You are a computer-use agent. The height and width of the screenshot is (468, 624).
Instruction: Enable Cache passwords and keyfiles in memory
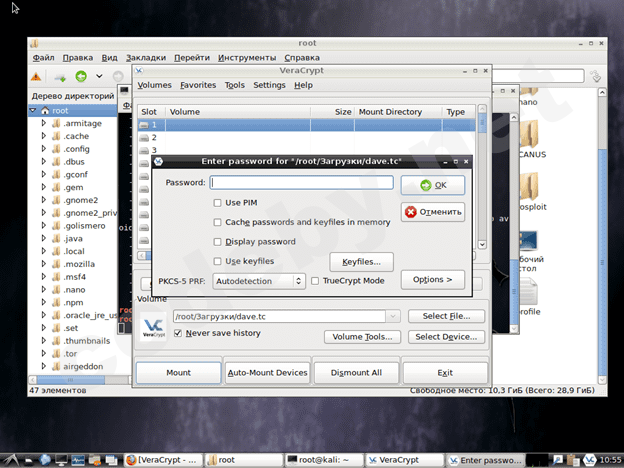pyautogui.click(x=217, y=222)
